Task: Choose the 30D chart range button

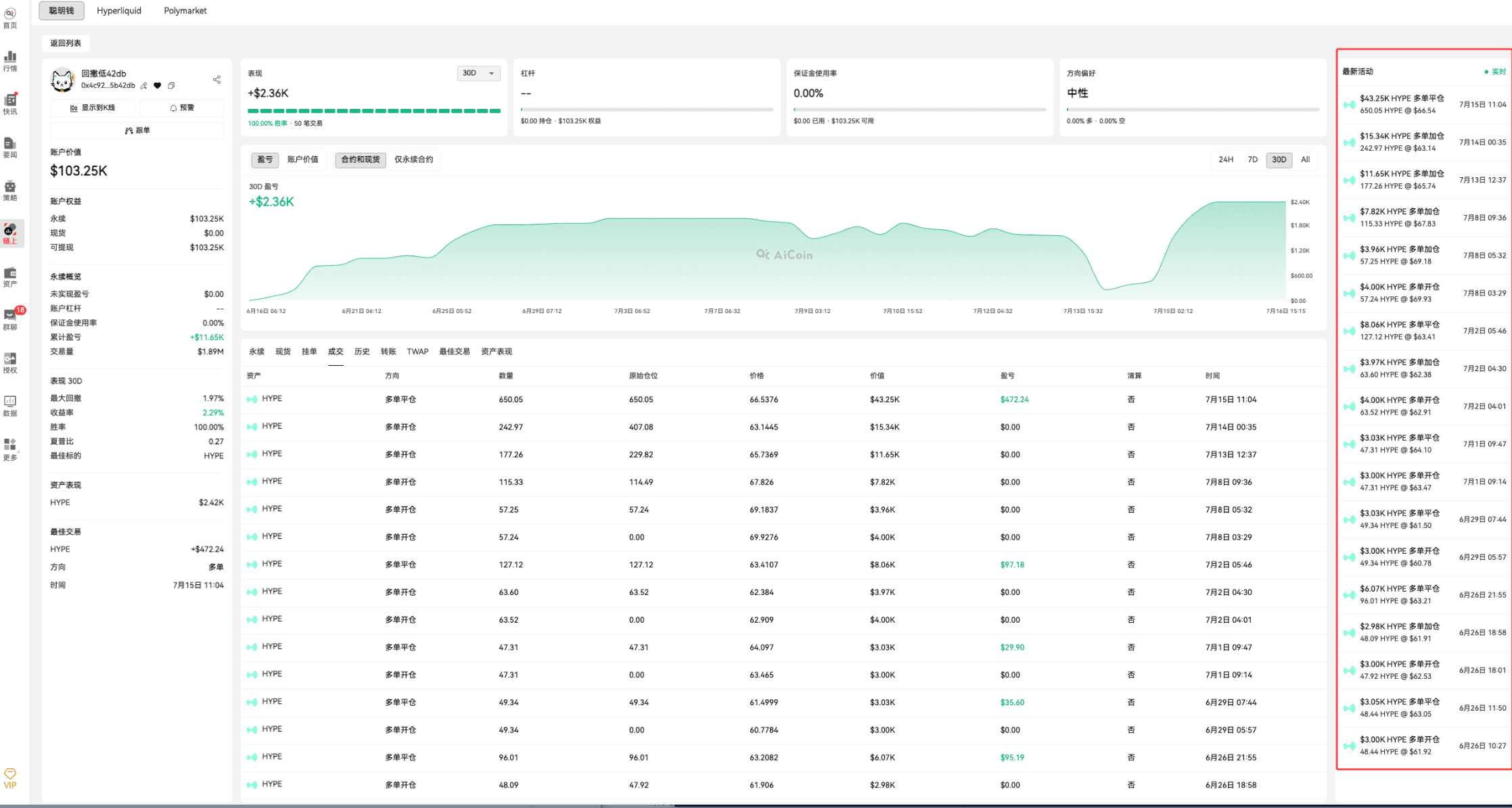Action: pyautogui.click(x=1279, y=160)
